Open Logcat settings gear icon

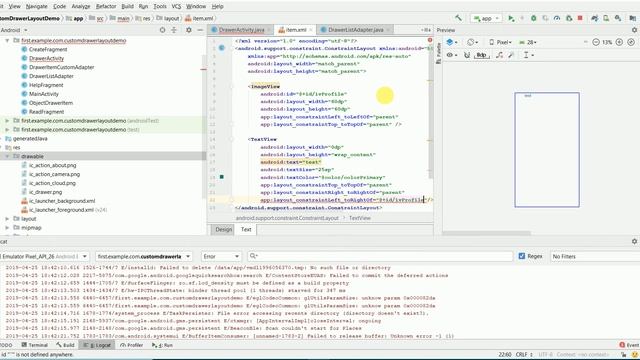[634, 241]
